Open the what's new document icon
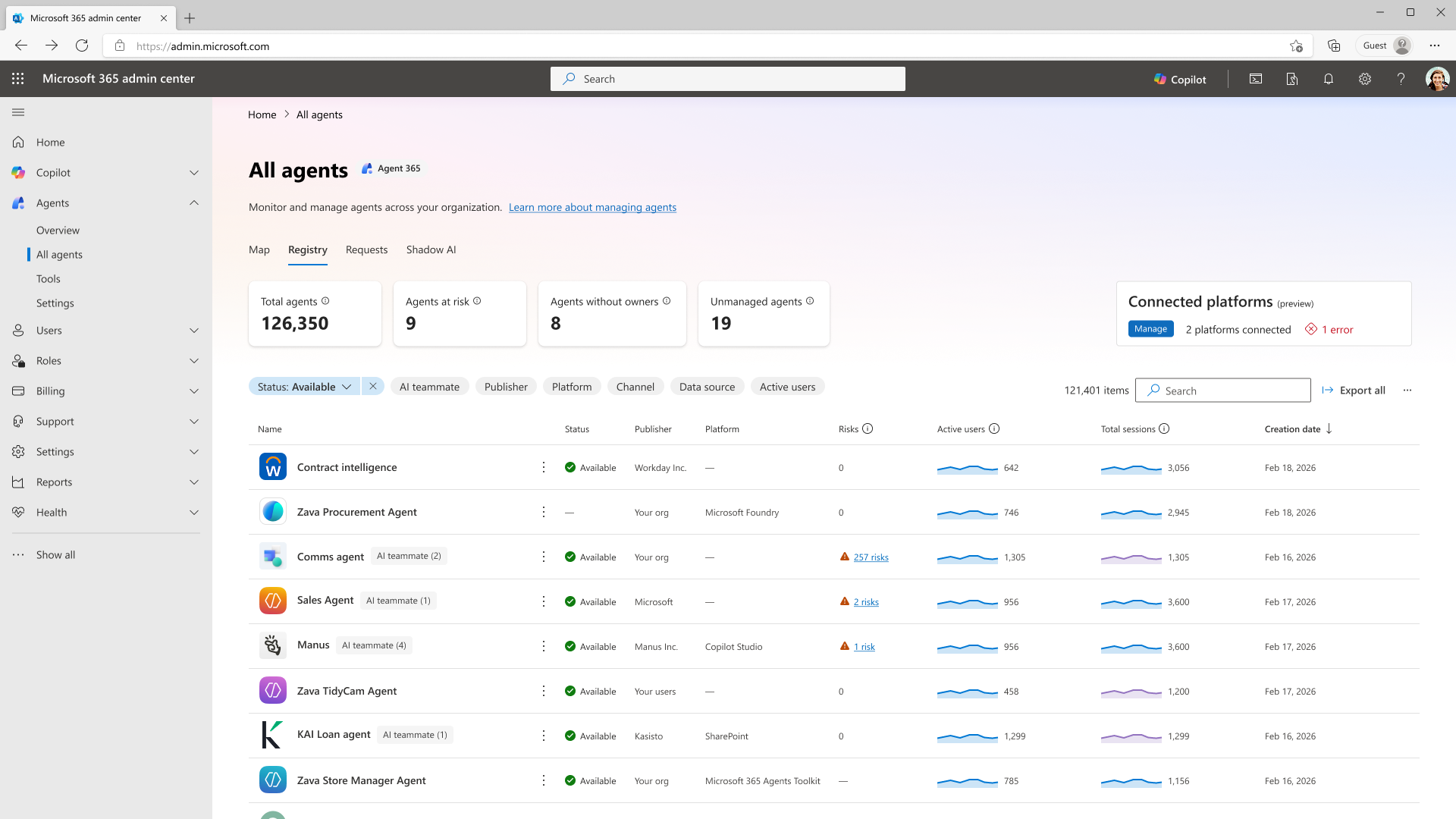 point(1292,79)
